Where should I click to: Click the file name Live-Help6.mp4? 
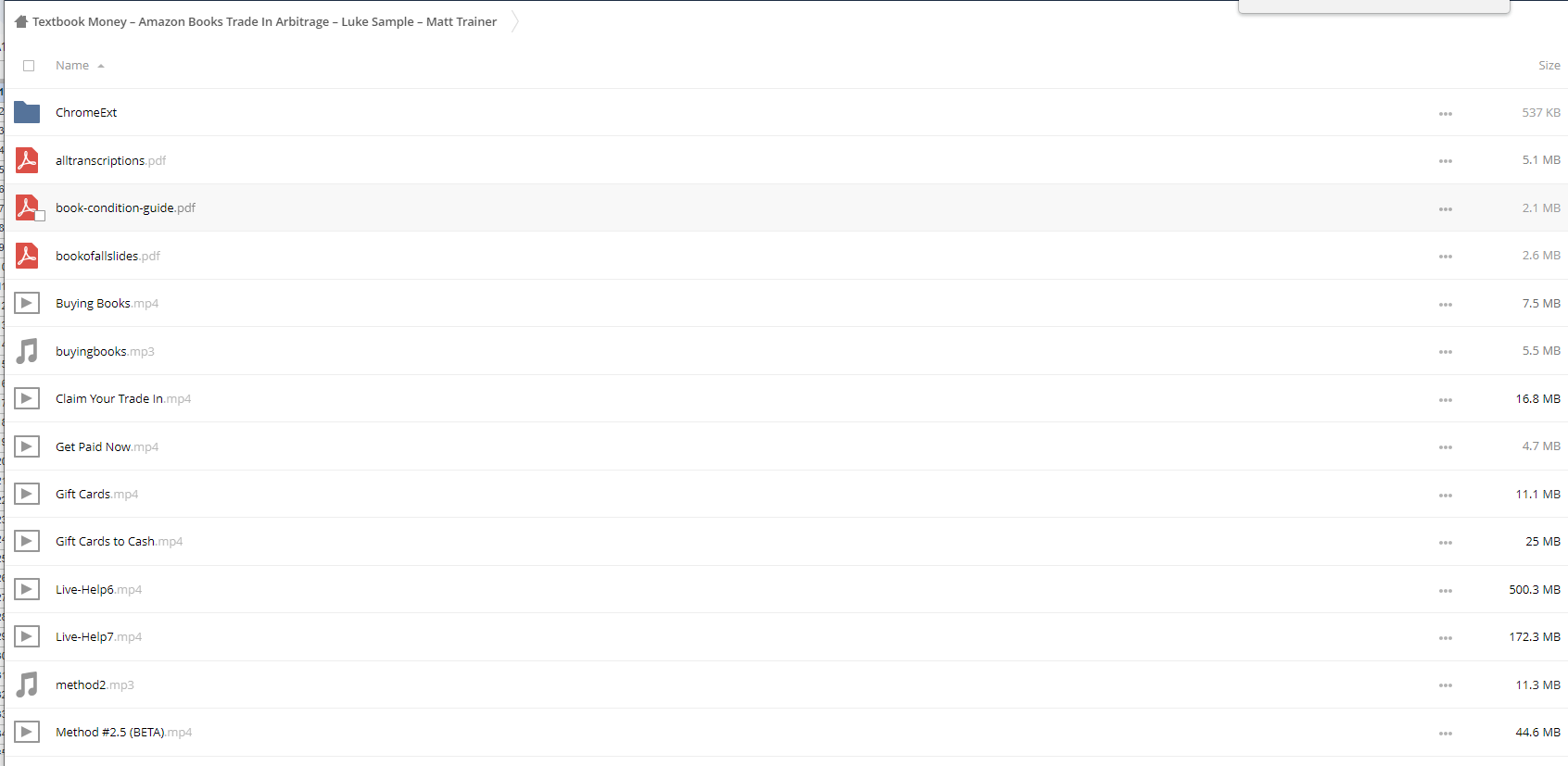(98, 589)
